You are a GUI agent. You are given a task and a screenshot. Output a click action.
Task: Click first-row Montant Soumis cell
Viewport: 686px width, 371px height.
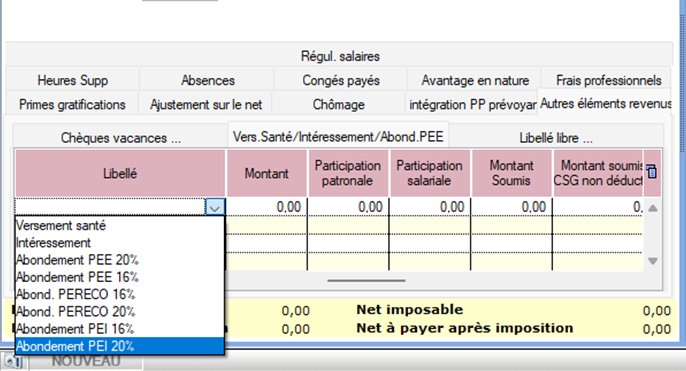coord(511,206)
